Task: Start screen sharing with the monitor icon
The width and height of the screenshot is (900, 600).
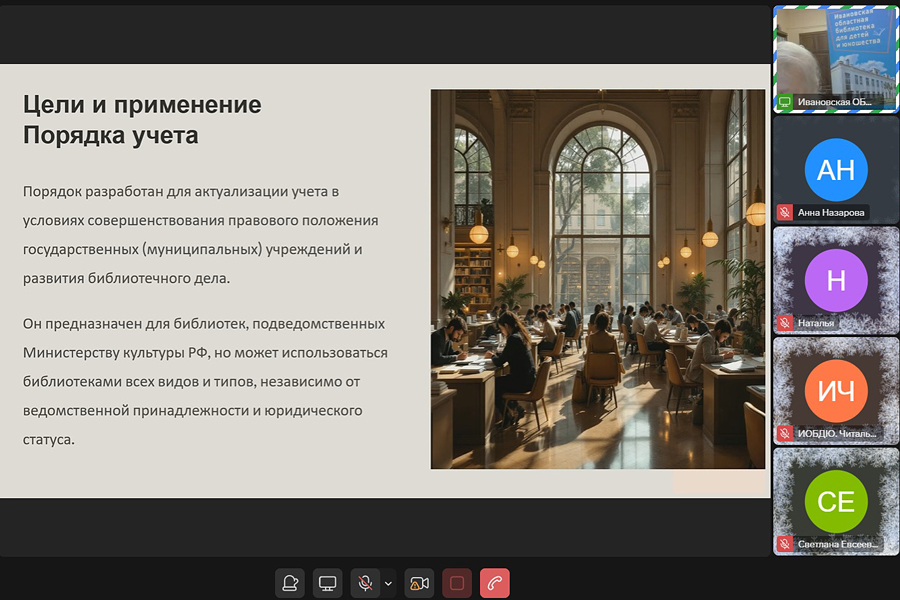Action: 327,583
